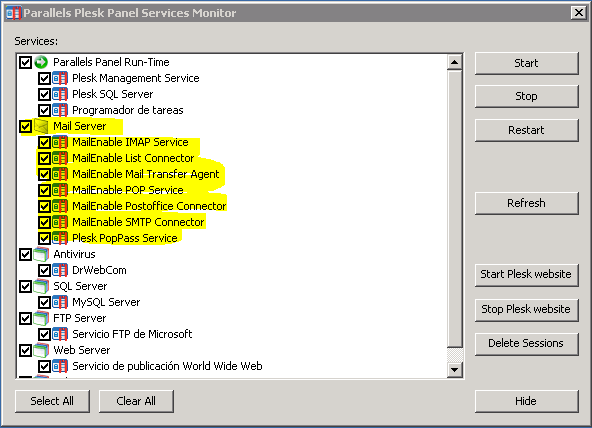Toggle the MailEnable IMAP Service checkbox

point(44,142)
